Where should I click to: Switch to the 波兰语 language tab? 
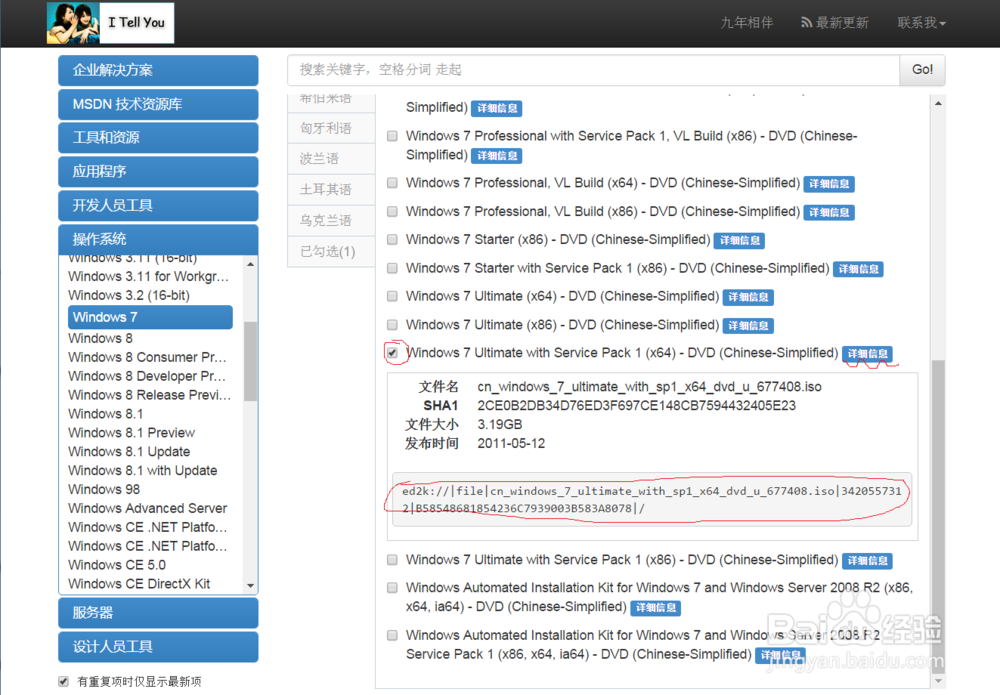pyautogui.click(x=330, y=159)
